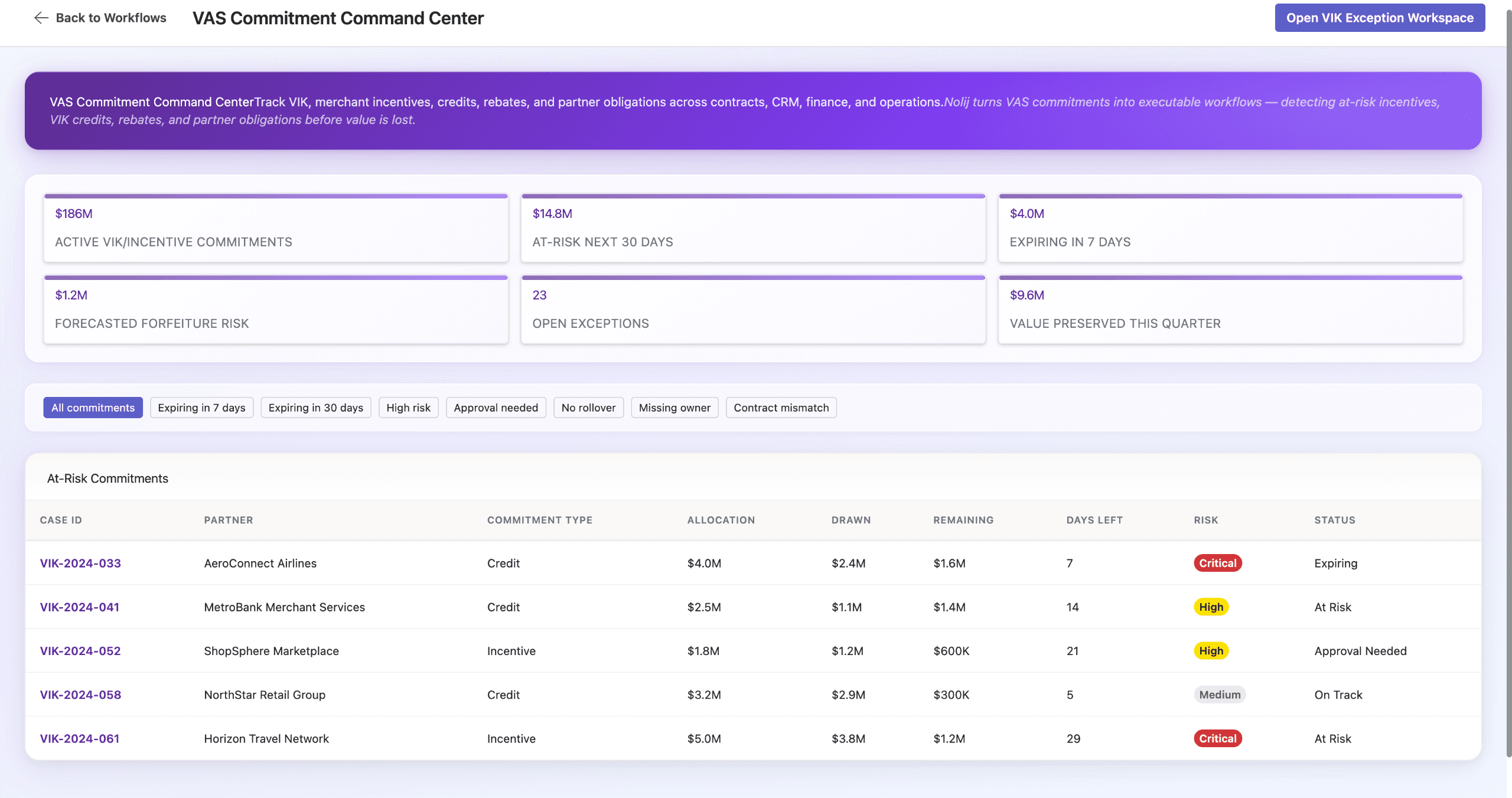Open case VIK-2024-041
This screenshot has height=798, width=1512.
[x=80, y=607]
